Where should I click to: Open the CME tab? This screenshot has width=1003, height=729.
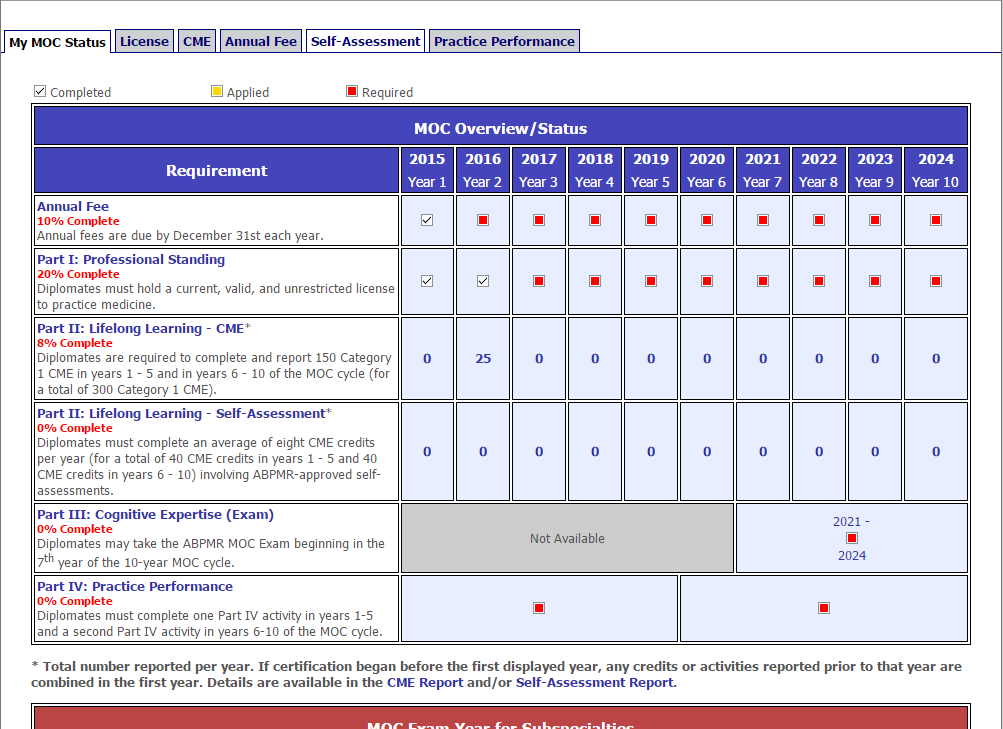[x=196, y=42]
